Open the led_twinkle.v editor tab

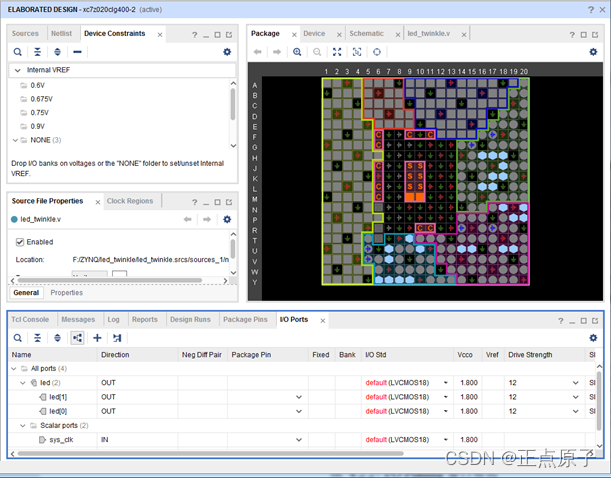coord(429,34)
